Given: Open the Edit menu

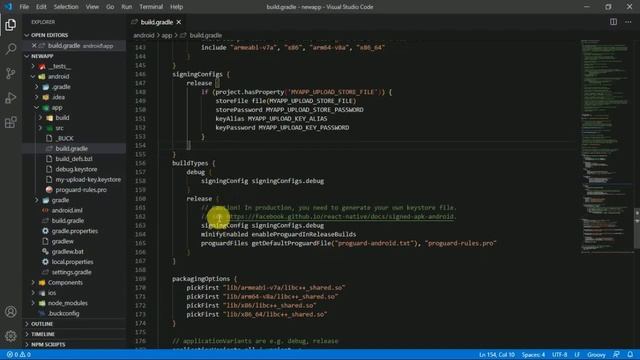Looking at the screenshot, I should [x=41, y=7].
